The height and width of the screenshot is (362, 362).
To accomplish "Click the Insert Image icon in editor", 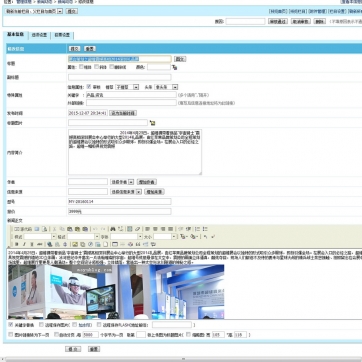I will [x=75, y=244].
